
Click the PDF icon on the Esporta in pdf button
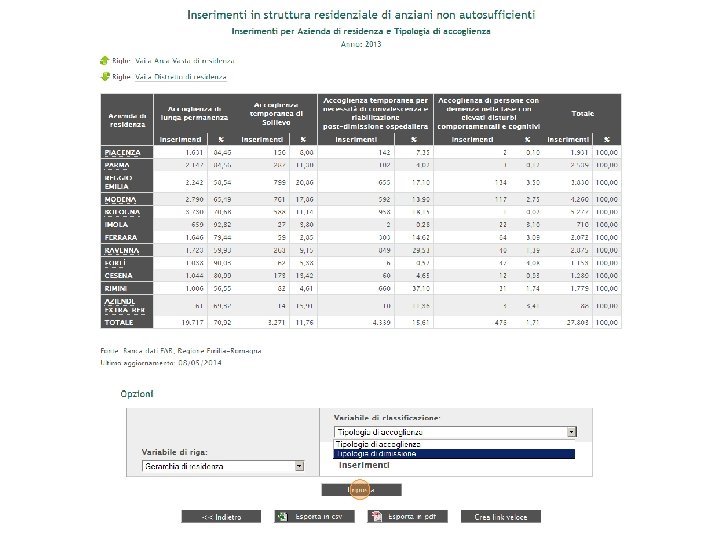(x=377, y=517)
